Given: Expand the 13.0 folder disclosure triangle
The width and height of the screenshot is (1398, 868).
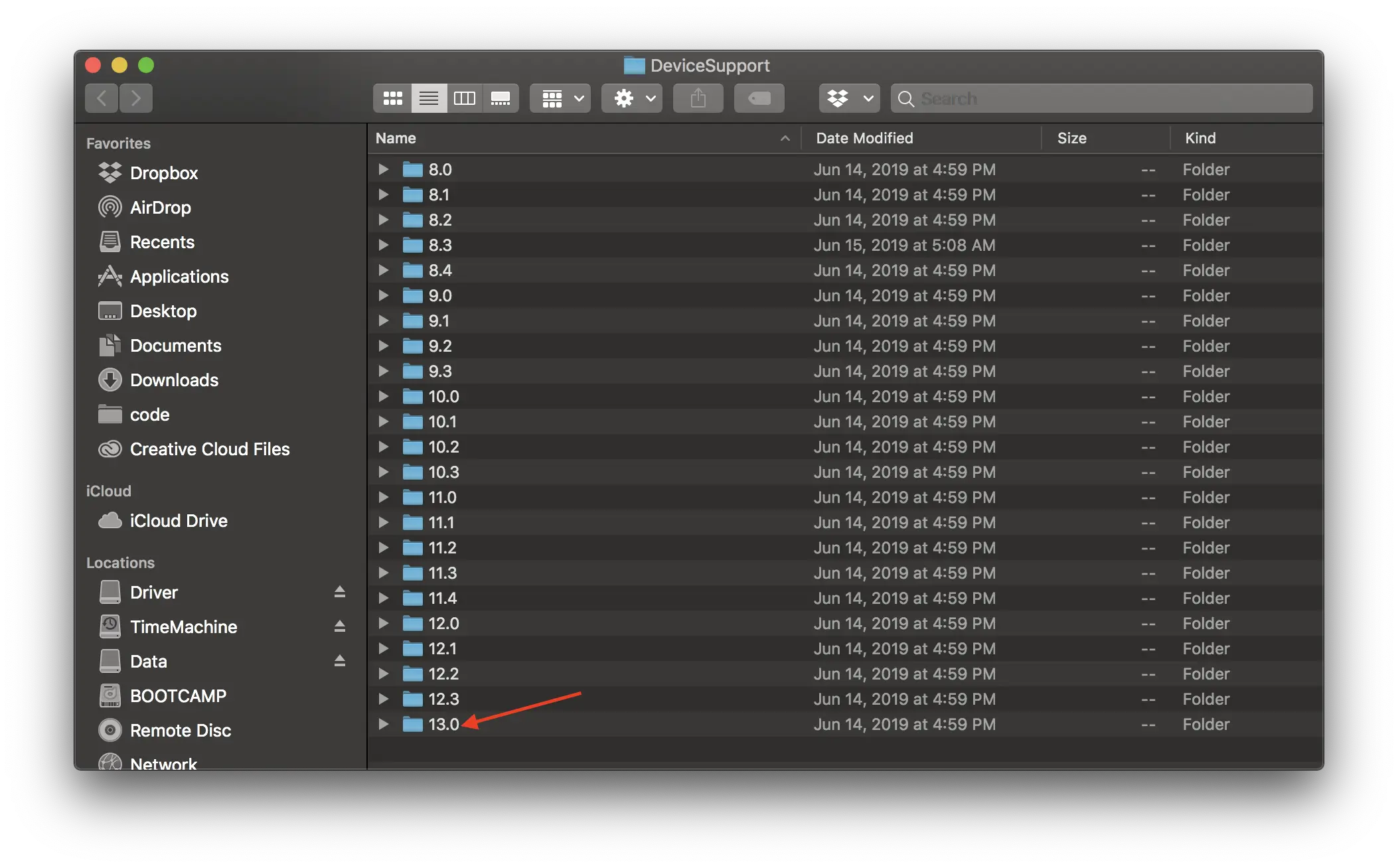Looking at the screenshot, I should tap(383, 724).
